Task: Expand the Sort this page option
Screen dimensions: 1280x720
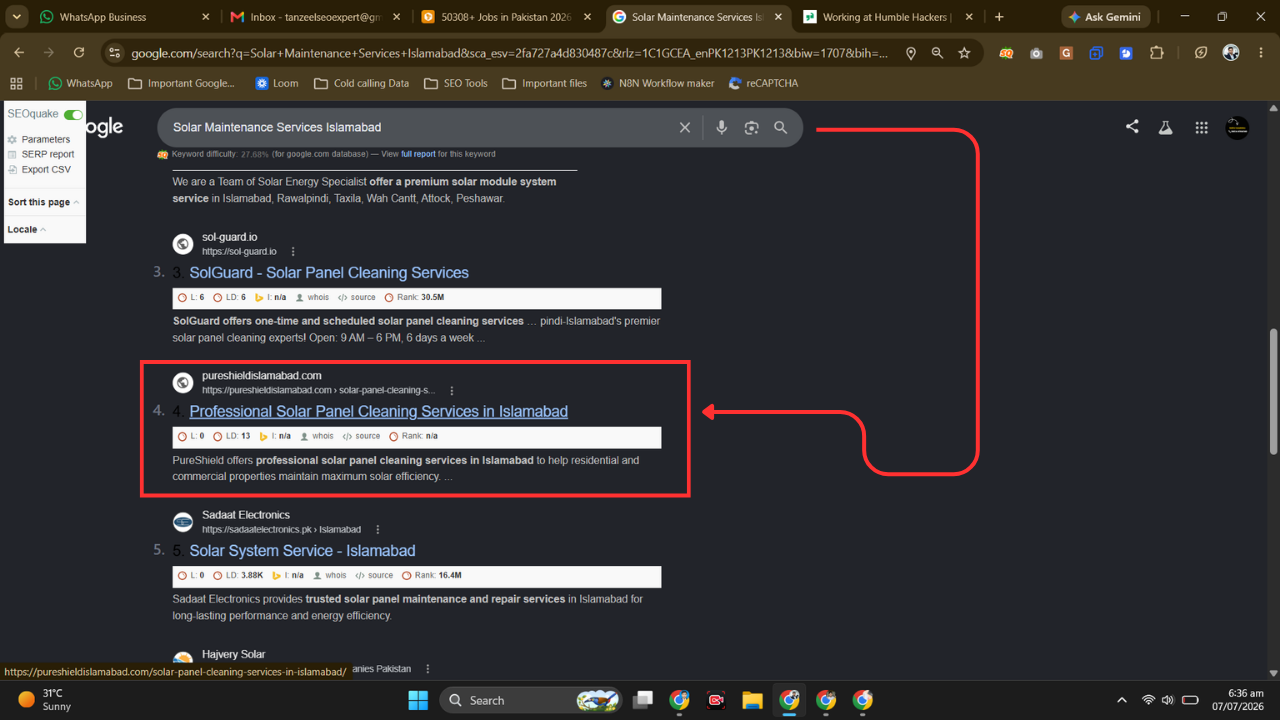Action: pyautogui.click(x=43, y=202)
